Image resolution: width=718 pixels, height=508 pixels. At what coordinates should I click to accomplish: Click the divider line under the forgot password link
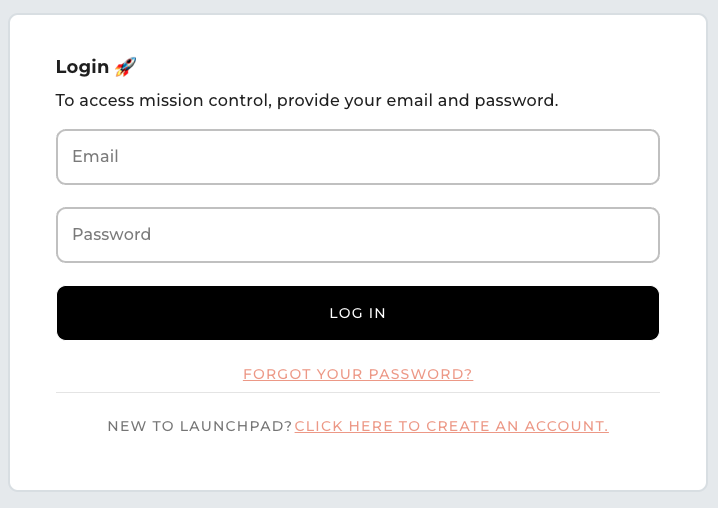(x=357, y=392)
